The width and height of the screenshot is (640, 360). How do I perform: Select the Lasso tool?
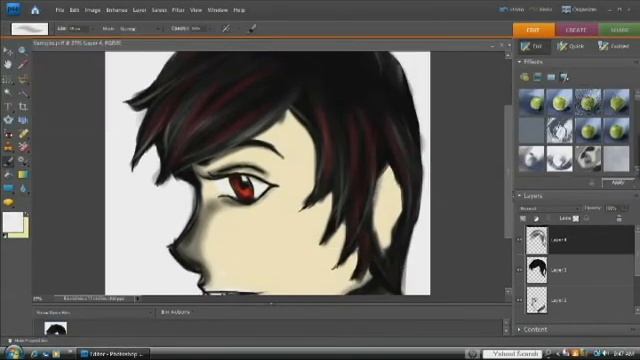tap(23, 79)
